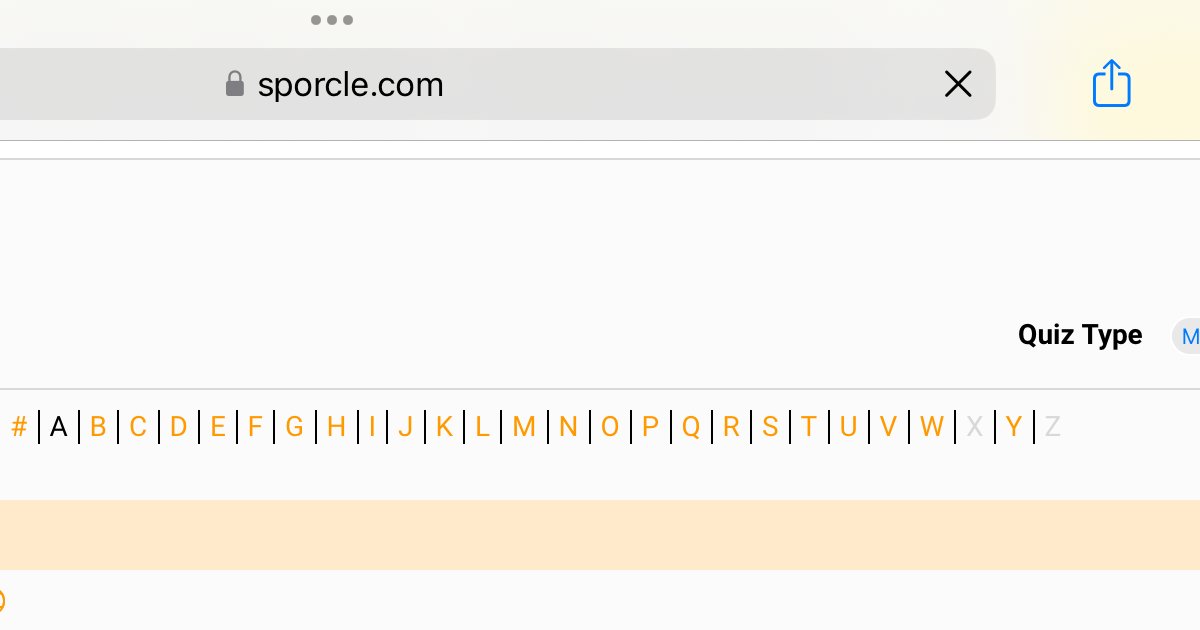Choose letter S in alphabet filter

(x=770, y=427)
